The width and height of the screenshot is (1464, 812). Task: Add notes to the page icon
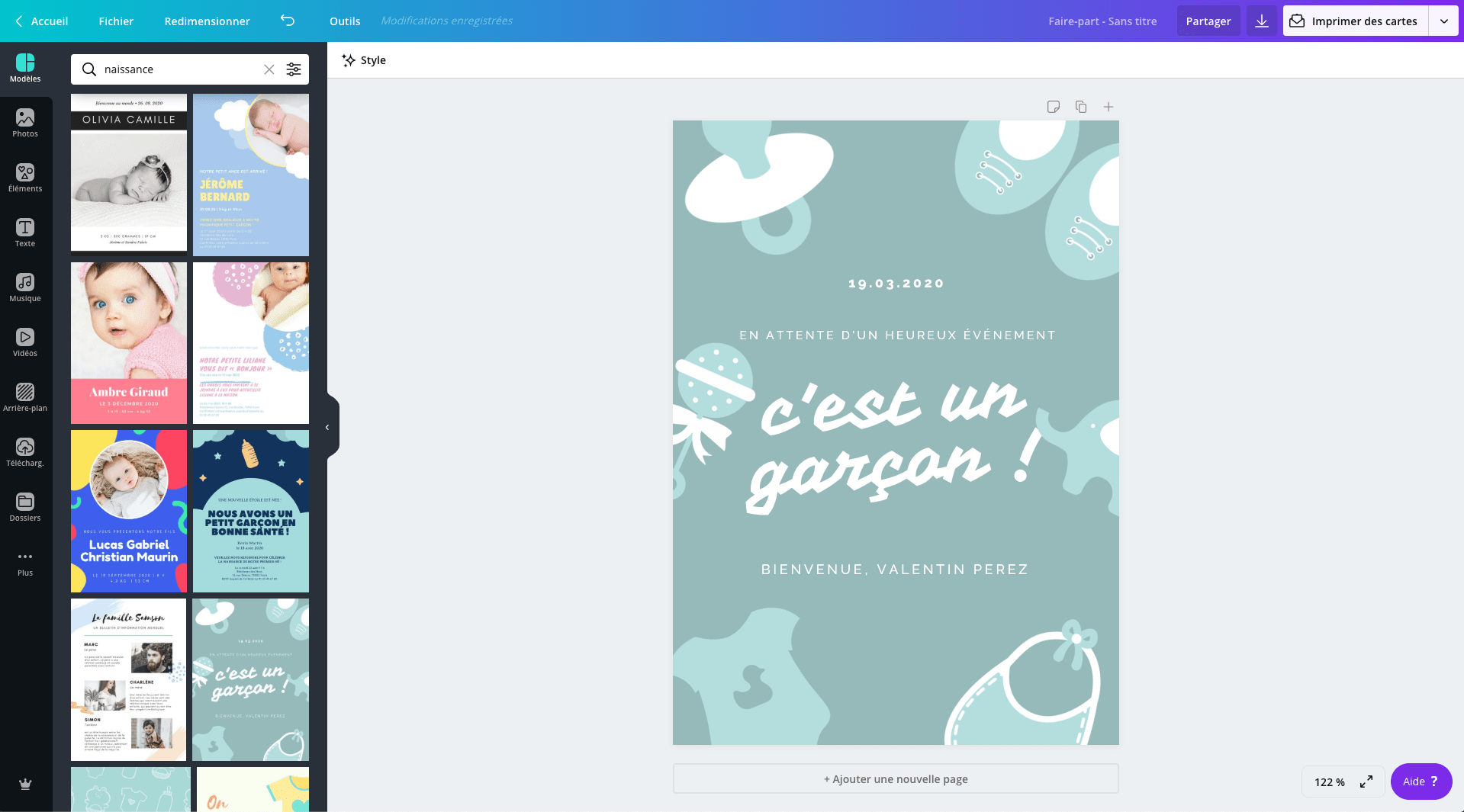(1054, 107)
